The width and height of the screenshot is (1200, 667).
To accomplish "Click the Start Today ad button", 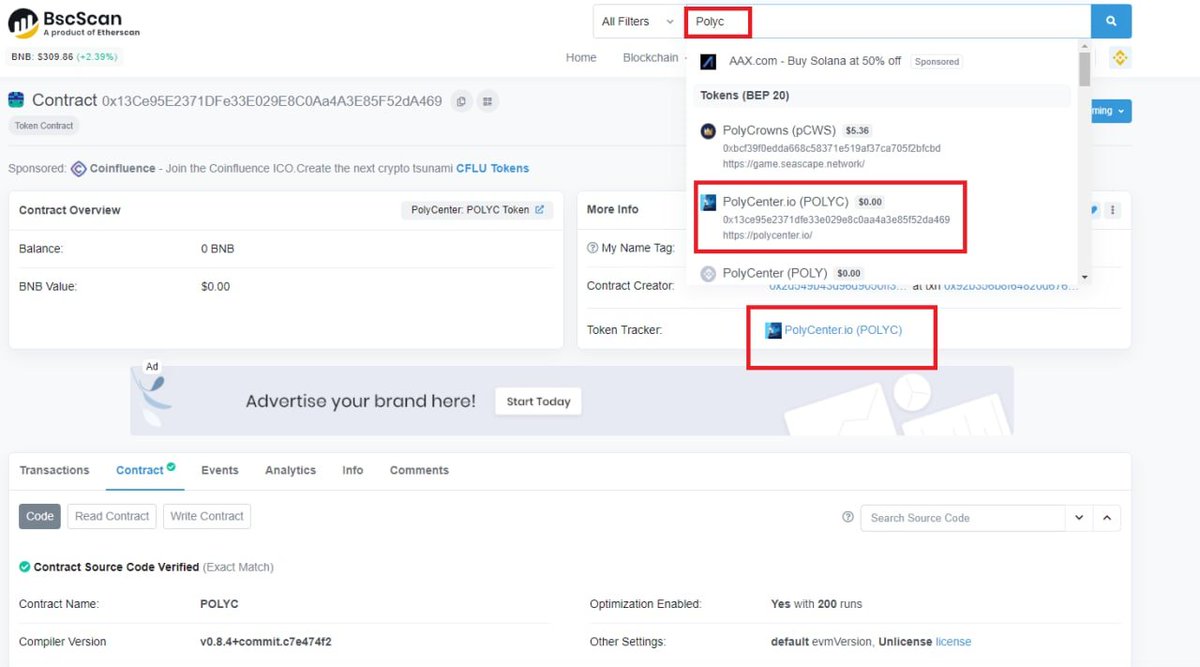I will tap(538, 402).
